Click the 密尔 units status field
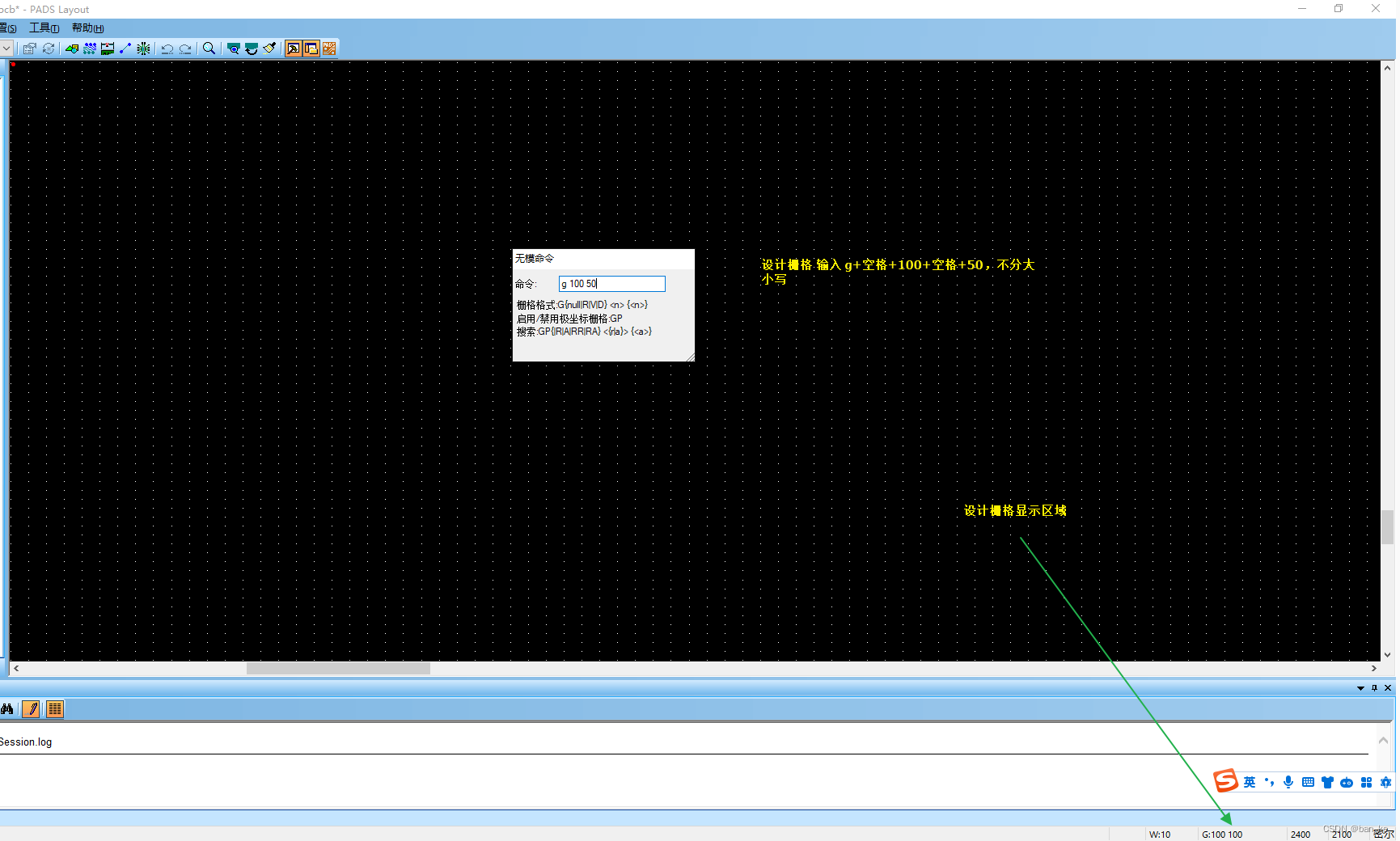This screenshot has width=1400, height=841. pyautogui.click(x=1384, y=835)
